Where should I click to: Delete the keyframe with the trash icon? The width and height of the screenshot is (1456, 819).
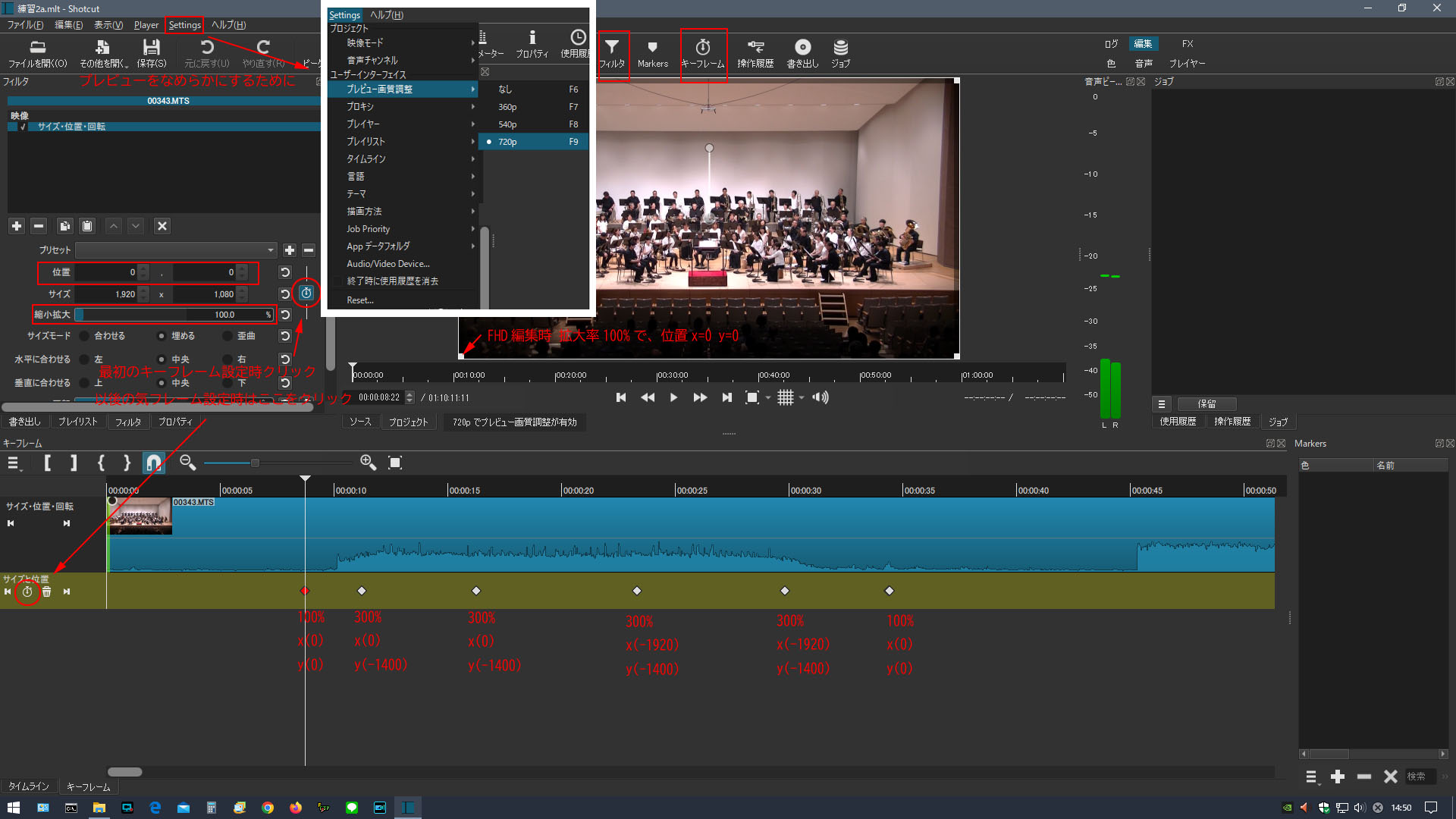click(x=47, y=591)
